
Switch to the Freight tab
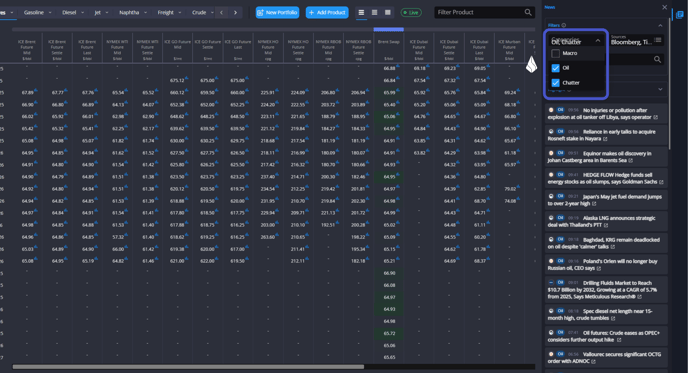point(165,13)
